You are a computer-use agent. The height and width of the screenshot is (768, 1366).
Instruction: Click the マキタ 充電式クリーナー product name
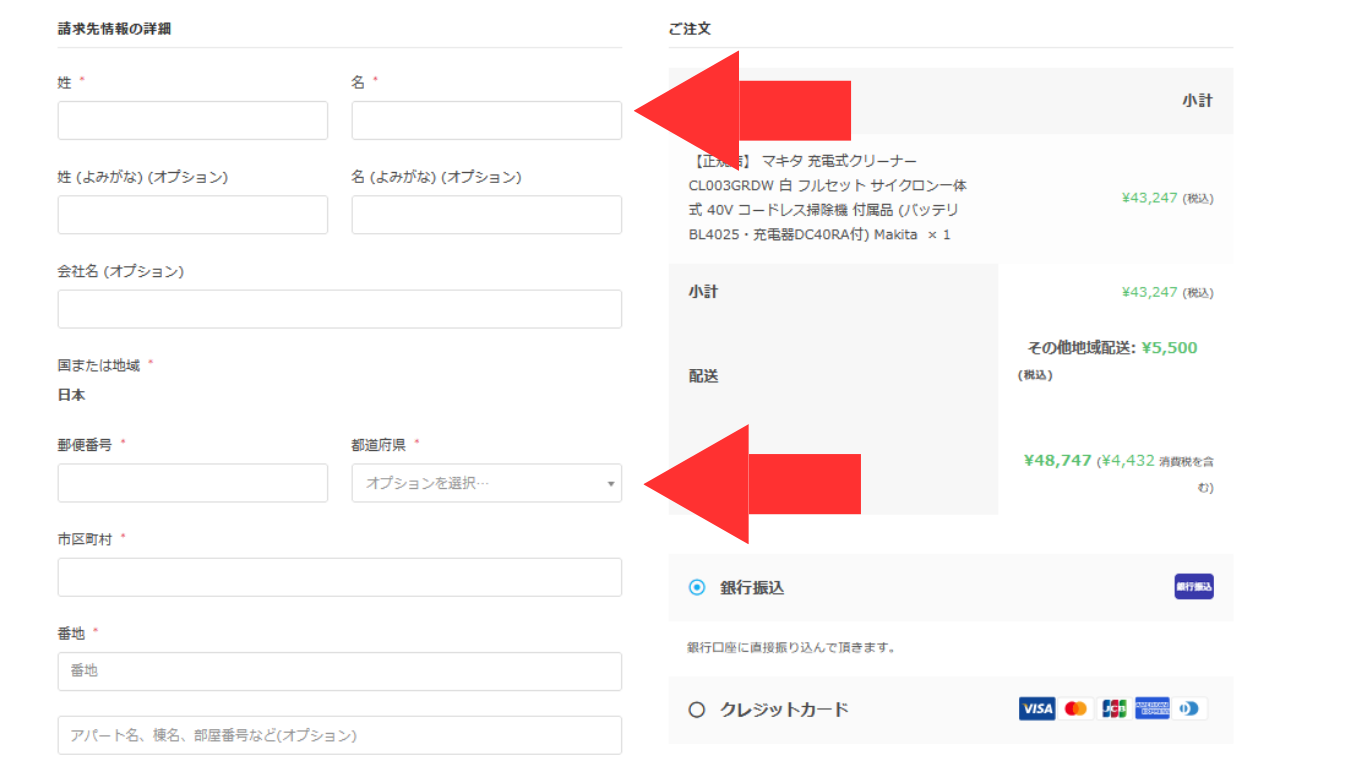(x=828, y=197)
